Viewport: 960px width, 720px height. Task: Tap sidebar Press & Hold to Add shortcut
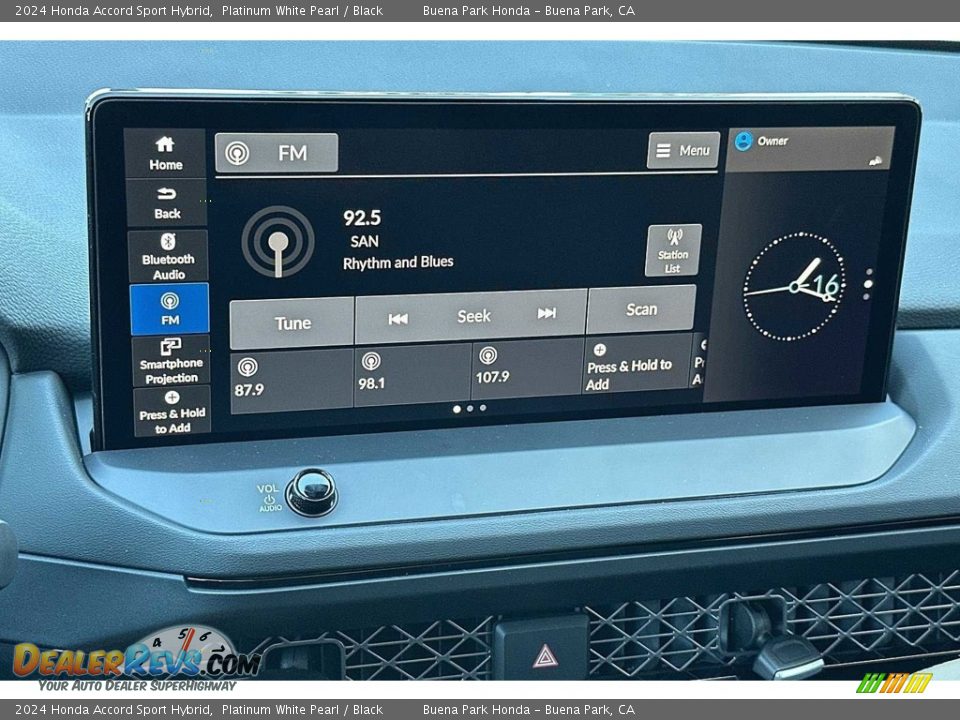172,411
